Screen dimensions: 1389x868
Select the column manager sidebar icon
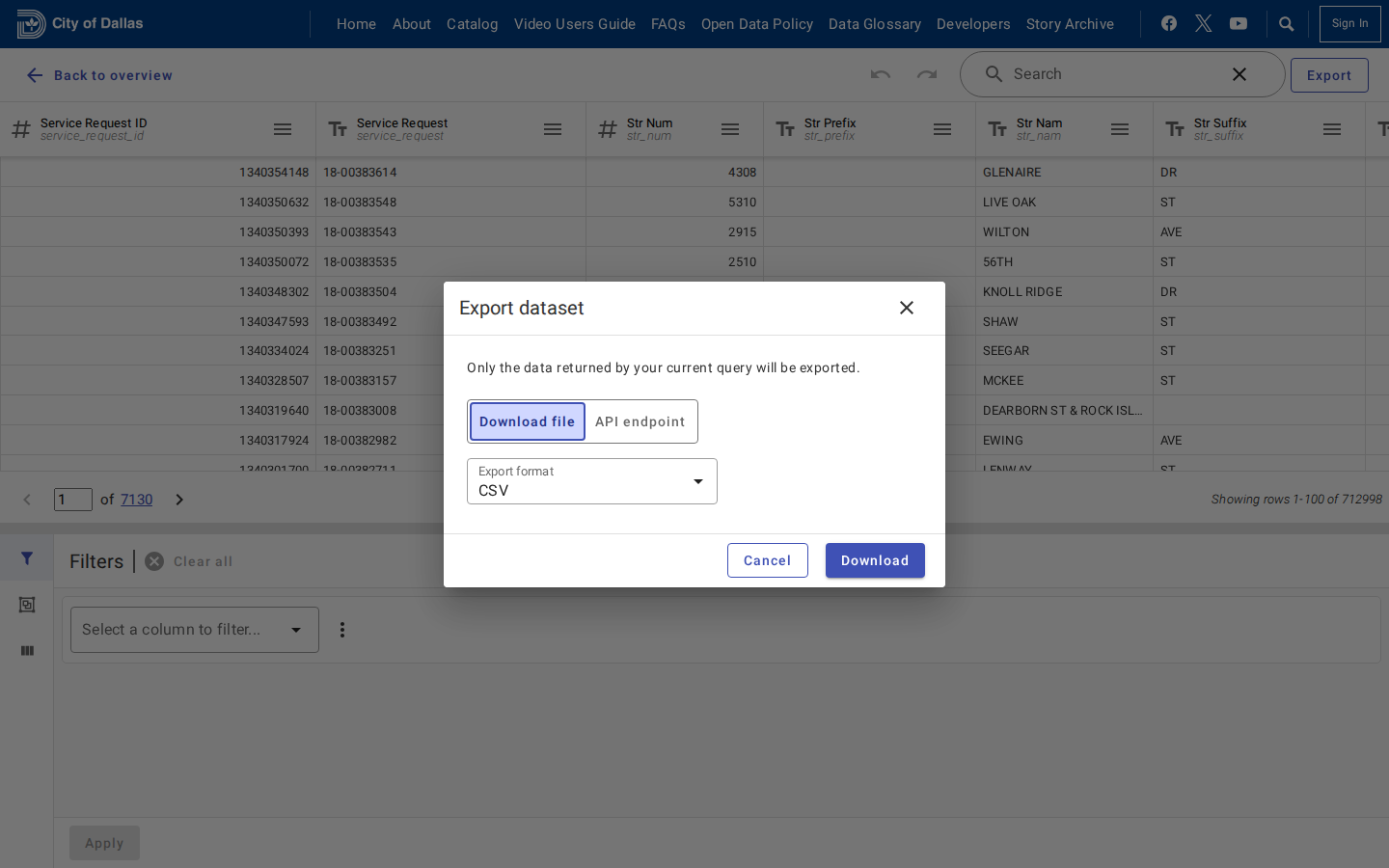27,651
